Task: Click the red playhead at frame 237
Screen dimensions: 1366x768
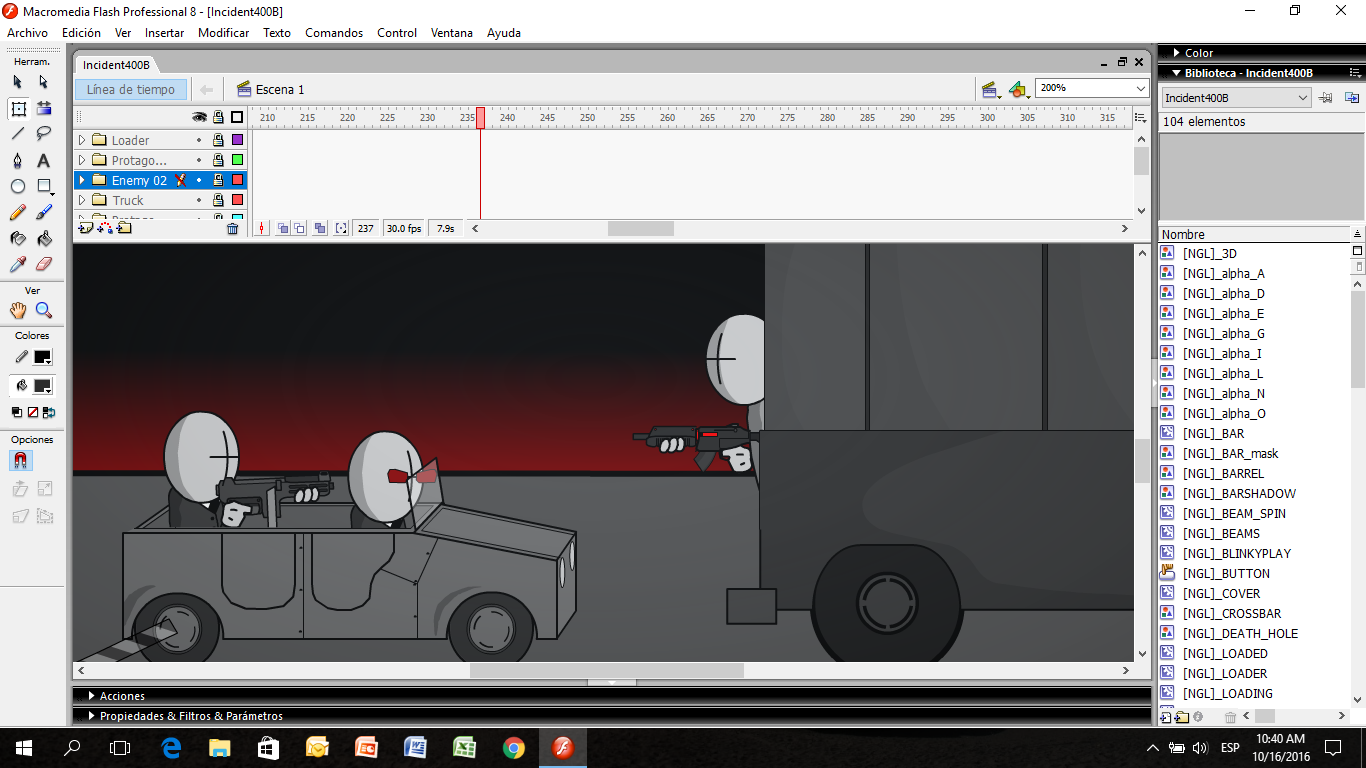Action: click(x=480, y=118)
